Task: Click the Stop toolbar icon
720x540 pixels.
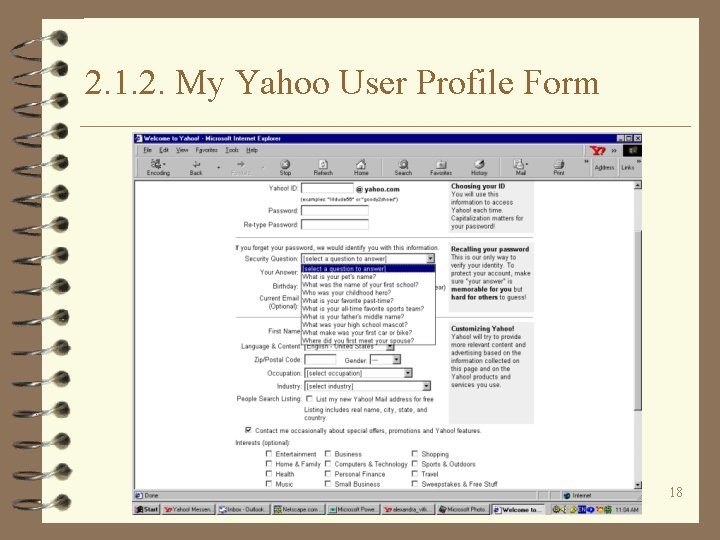Action: point(285,168)
